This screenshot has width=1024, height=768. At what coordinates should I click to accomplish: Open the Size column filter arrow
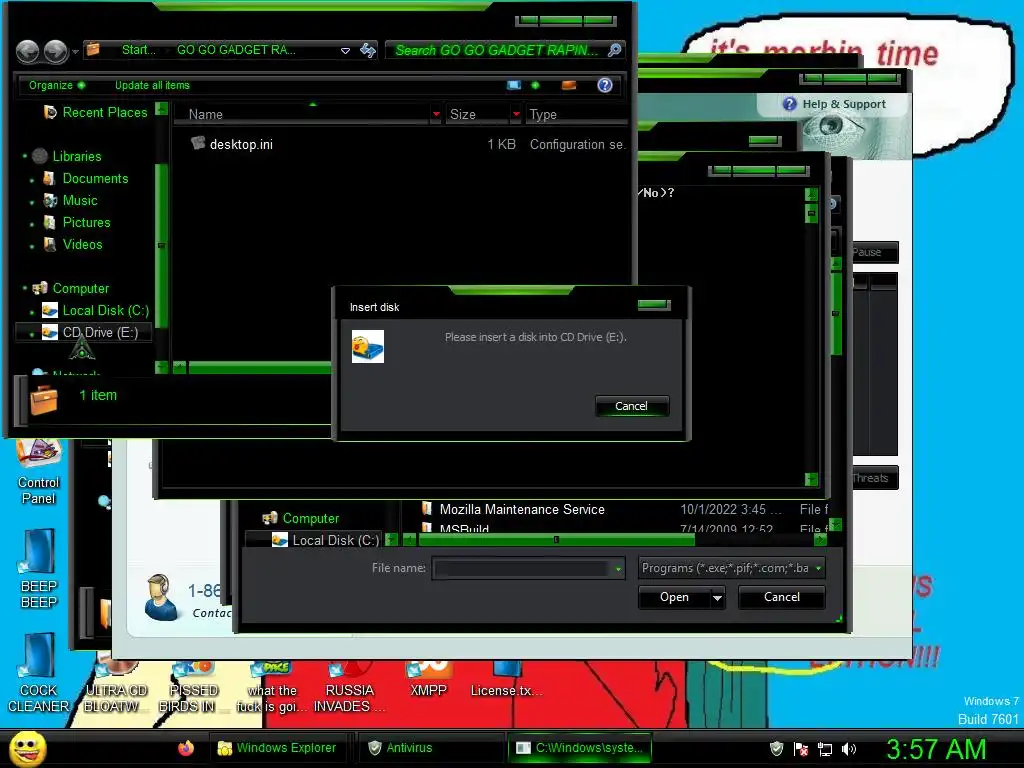pos(517,114)
